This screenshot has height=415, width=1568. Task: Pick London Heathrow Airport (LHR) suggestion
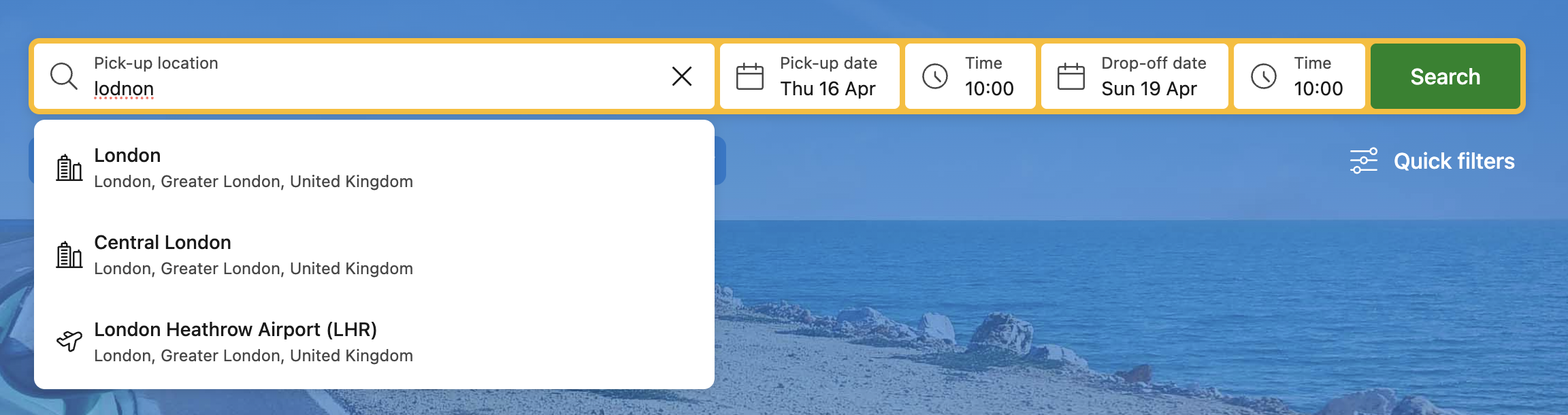coord(253,342)
